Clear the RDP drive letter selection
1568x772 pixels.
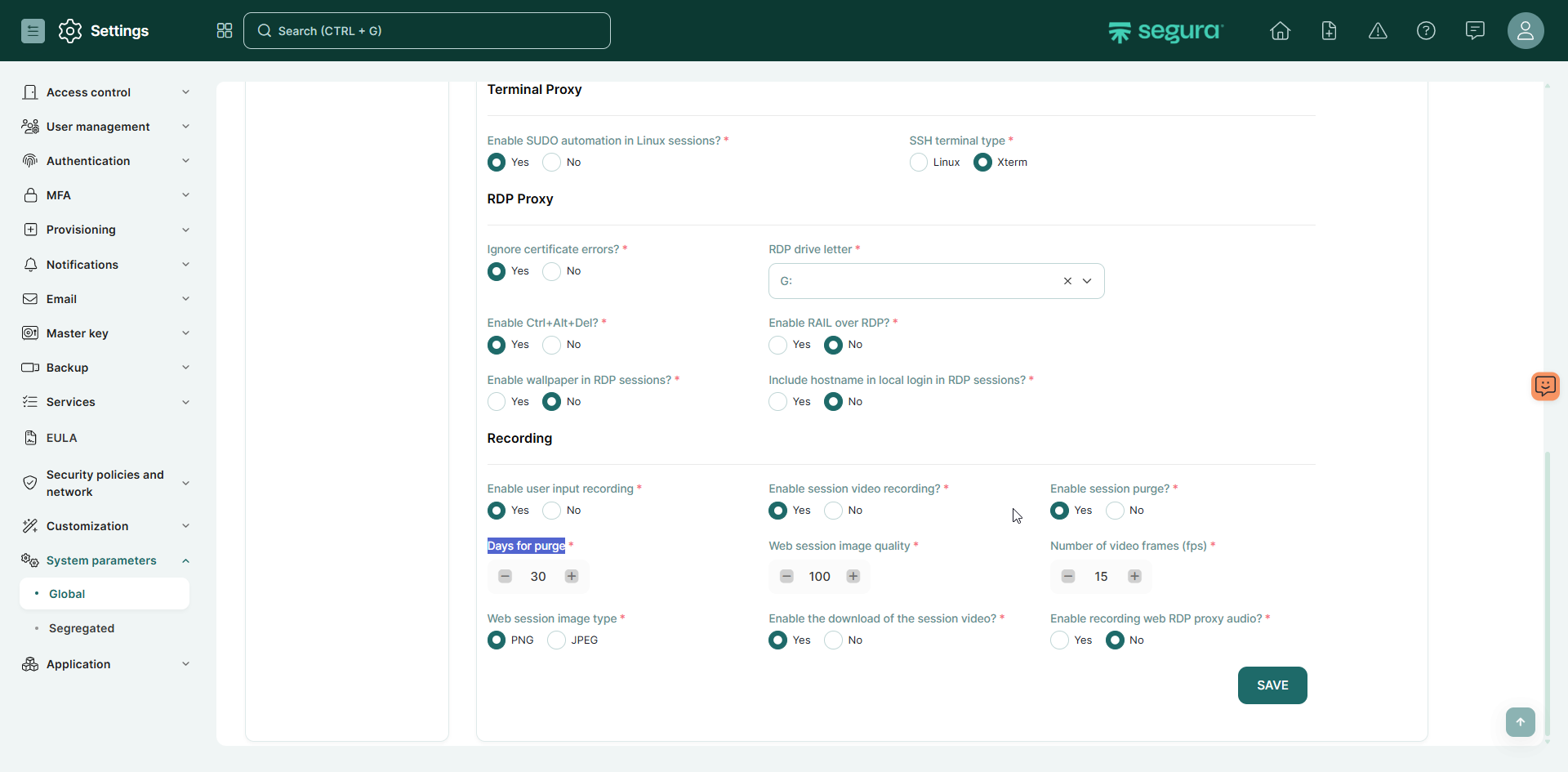[x=1067, y=281]
